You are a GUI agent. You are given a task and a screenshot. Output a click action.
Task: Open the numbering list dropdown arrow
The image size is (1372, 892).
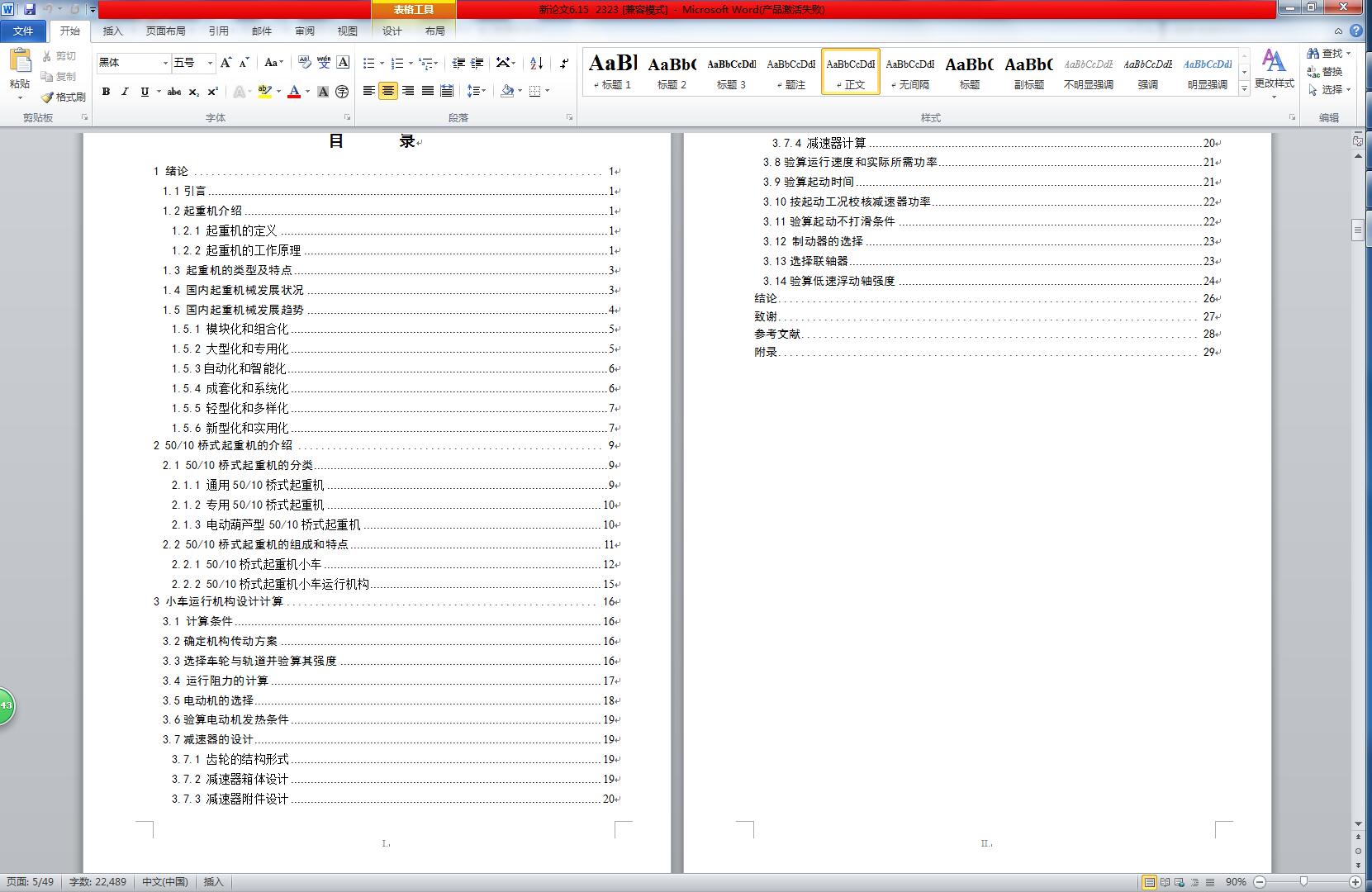pos(411,63)
